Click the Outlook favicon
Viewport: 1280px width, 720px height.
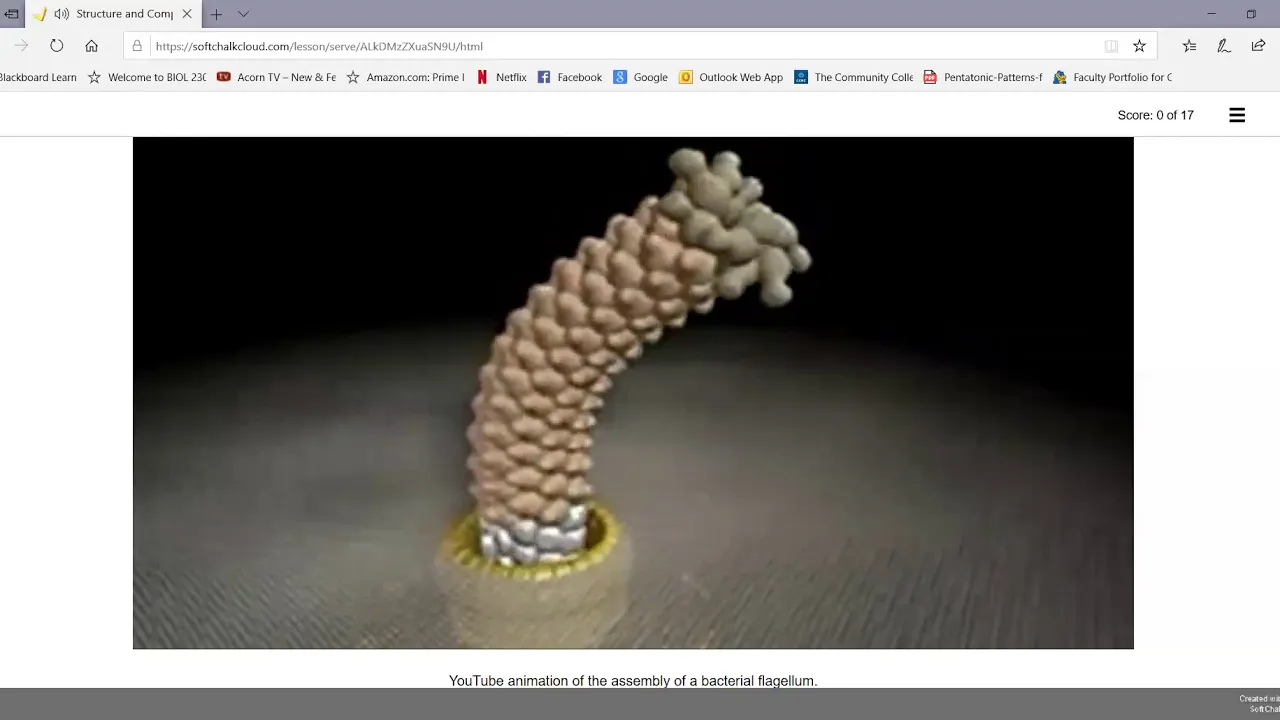[685, 77]
